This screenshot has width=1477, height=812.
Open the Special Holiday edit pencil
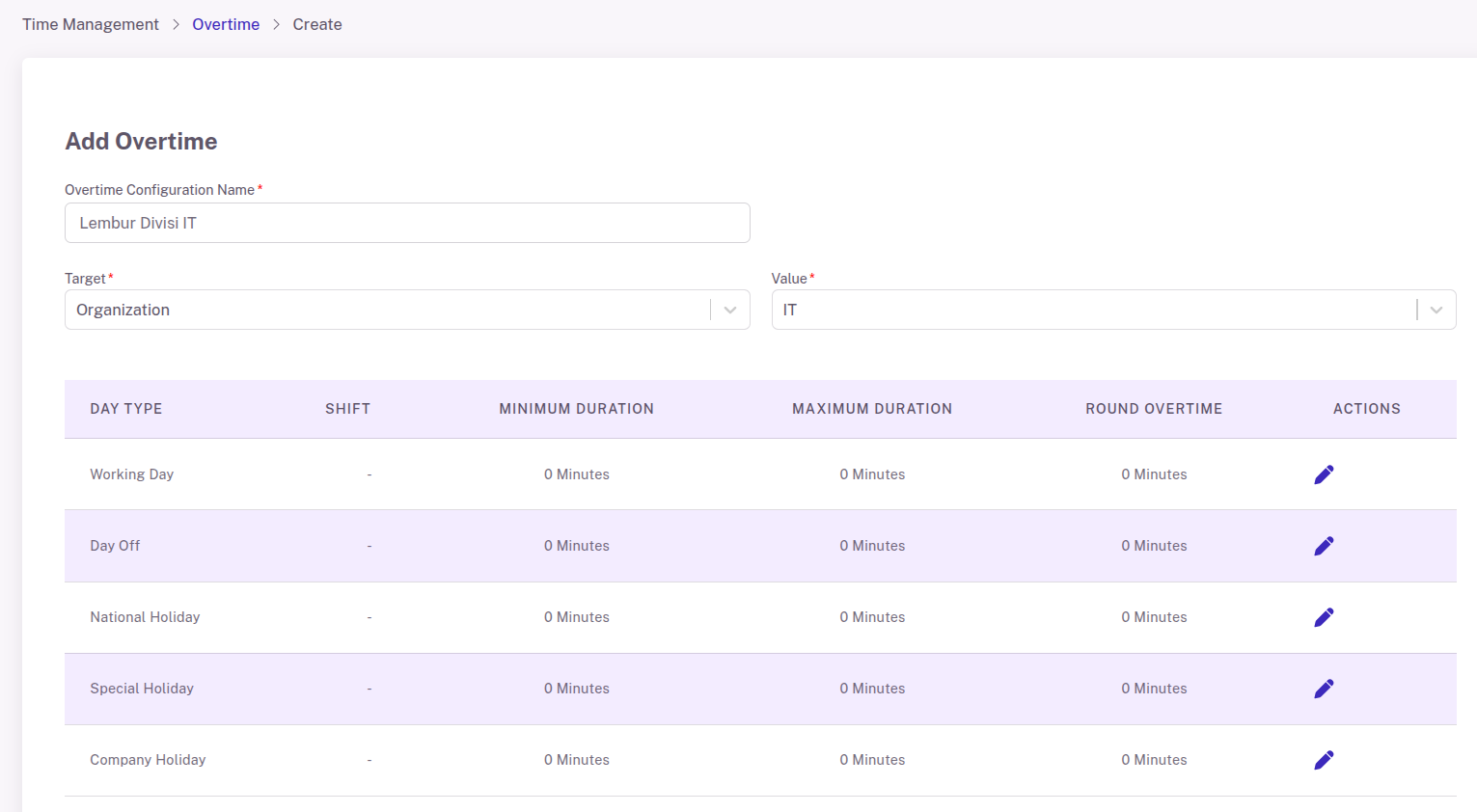pyautogui.click(x=1324, y=689)
